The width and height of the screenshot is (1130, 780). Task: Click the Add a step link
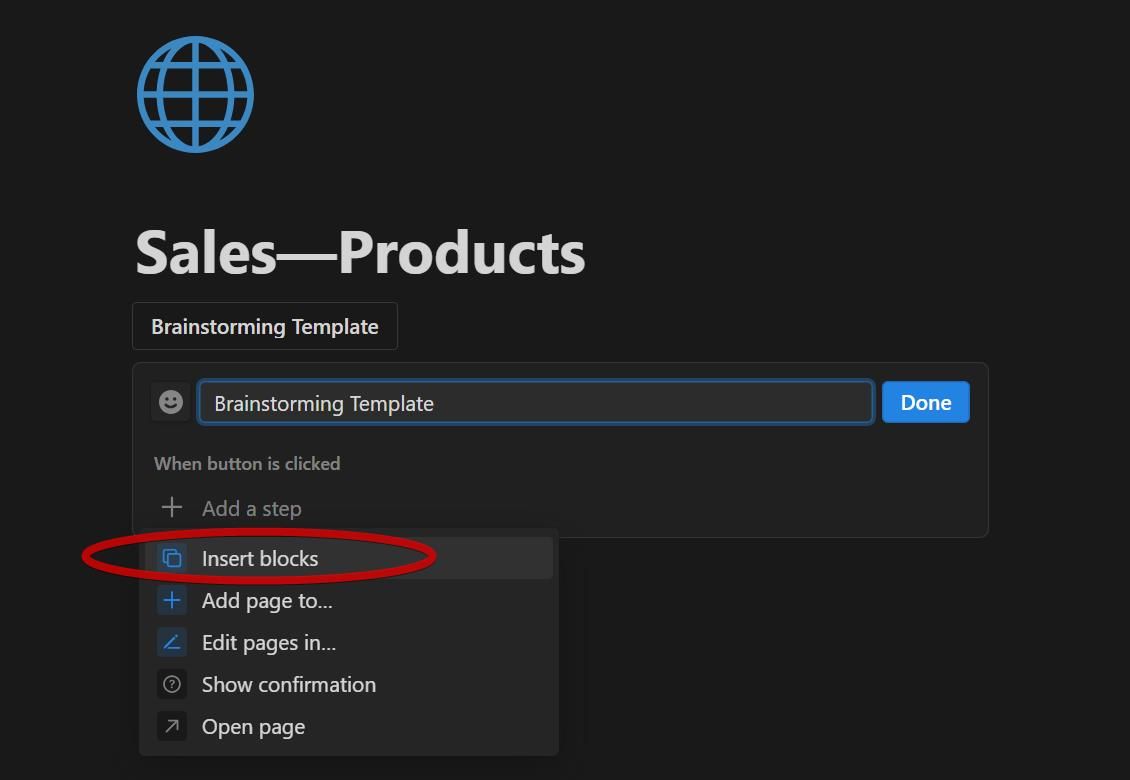[x=251, y=508]
